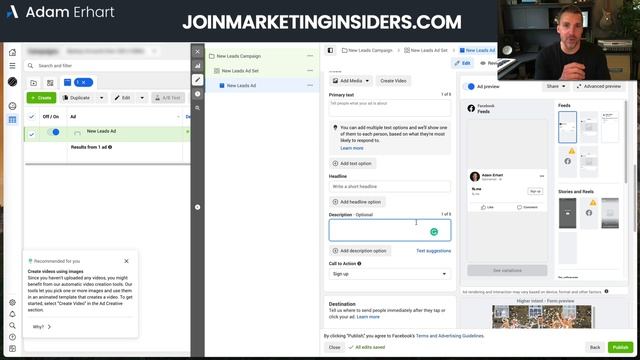Screen dimensions: 640x360
Task: Click the Create Video button
Action: [393, 81]
